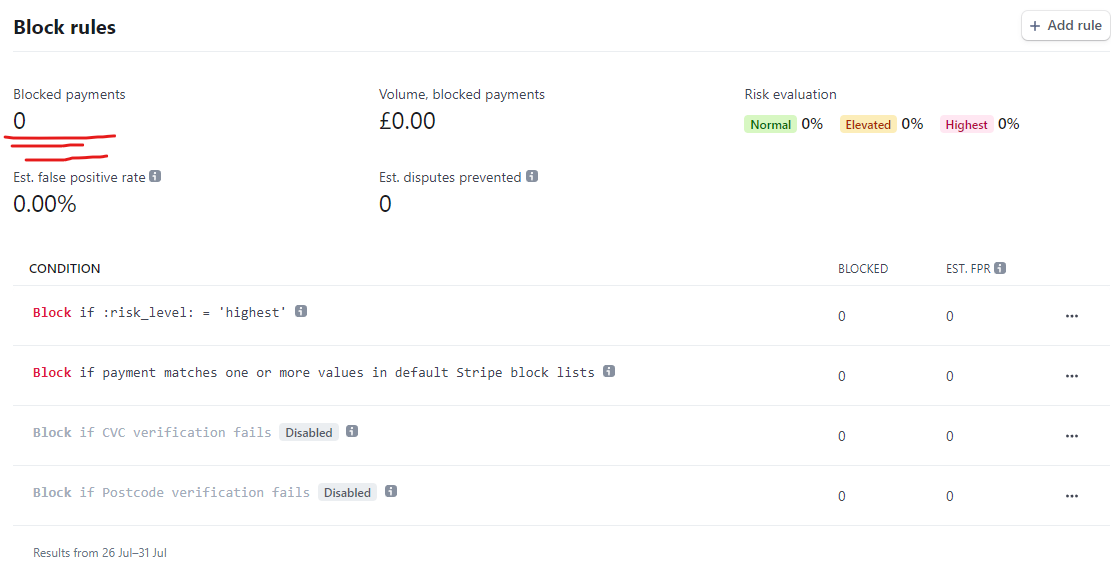Click info icon beside EST. FPR column header
Screen dimensions: 1111x562
[x=1000, y=269]
